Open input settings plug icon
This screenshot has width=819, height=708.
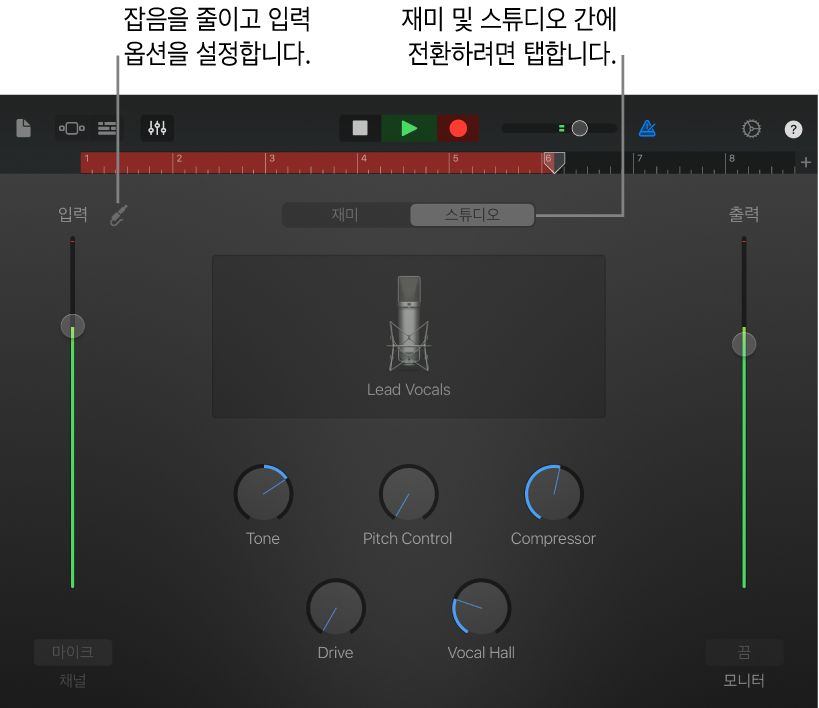(119, 215)
